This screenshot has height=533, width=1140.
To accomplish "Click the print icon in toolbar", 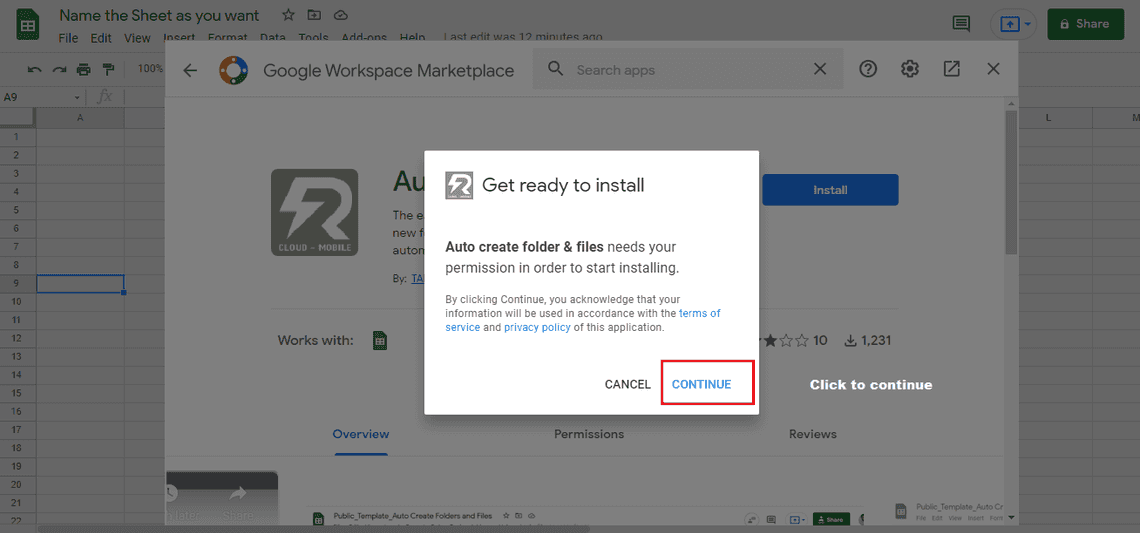I will click(84, 69).
